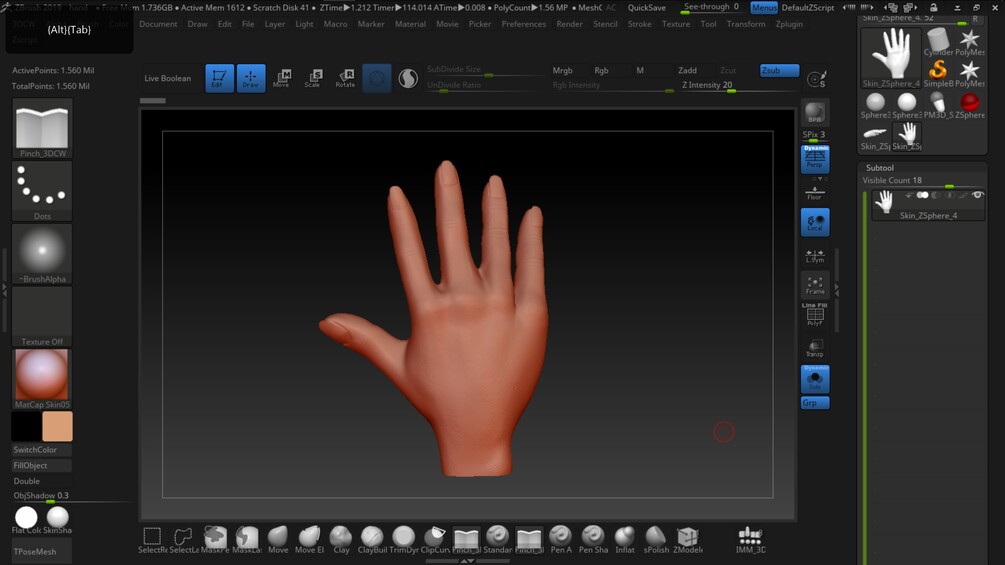This screenshot has width=1005, height=565.
Task: Open the Stroke menu
Action: [x=639, y=24]
